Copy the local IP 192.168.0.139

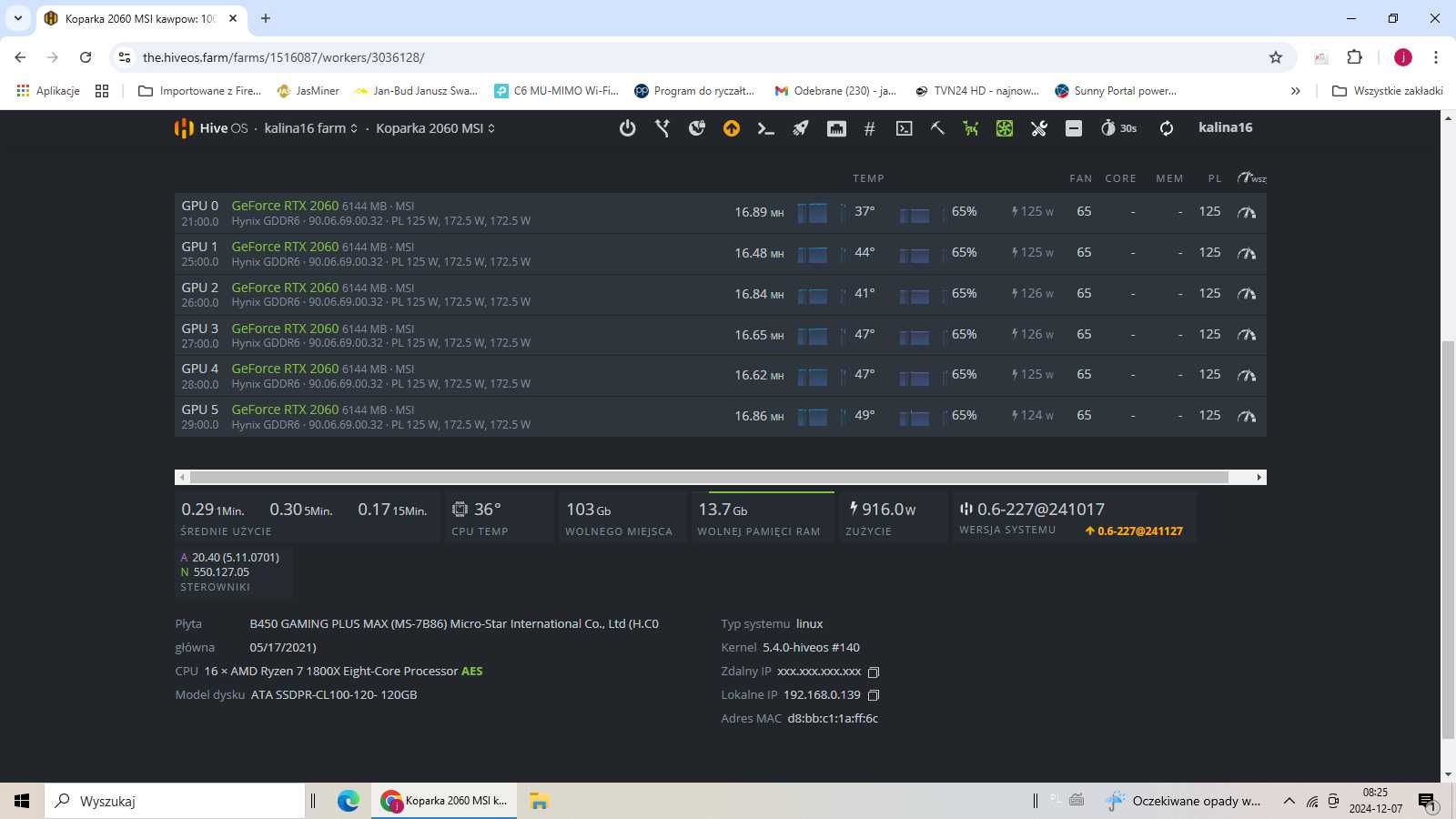click(x=874, y=695)
